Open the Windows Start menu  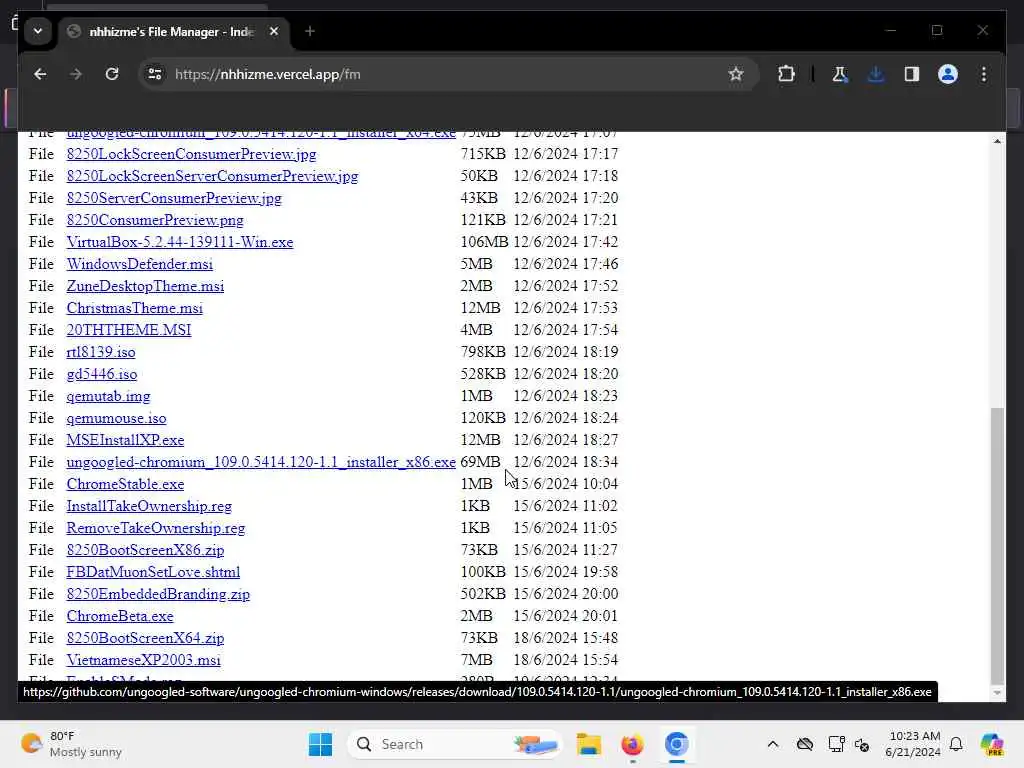tap(320, 744)
